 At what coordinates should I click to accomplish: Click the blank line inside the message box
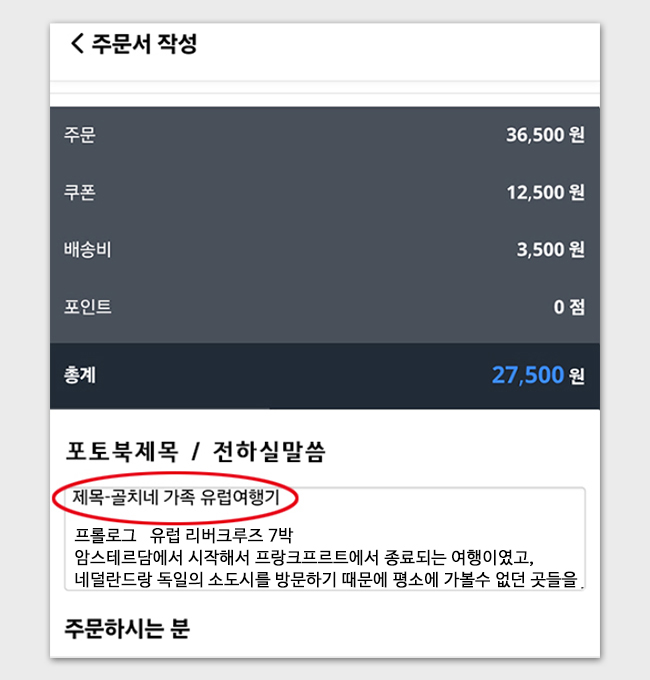point(325,517)
